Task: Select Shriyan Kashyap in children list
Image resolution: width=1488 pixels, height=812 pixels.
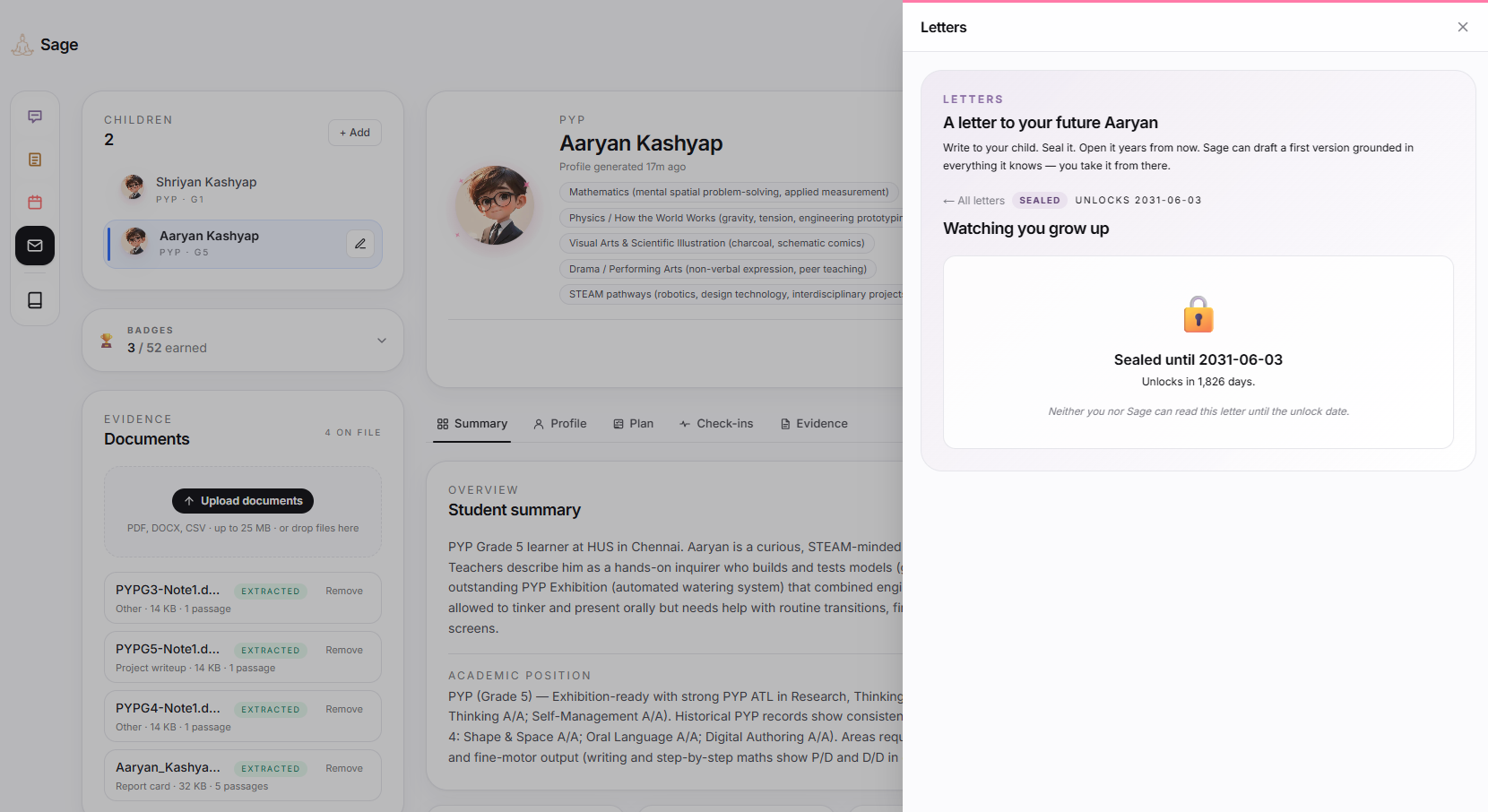Action: point(243,188)
